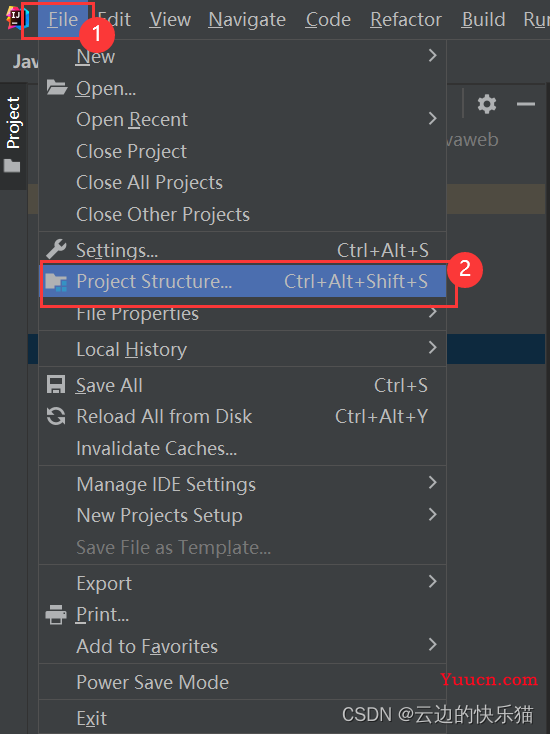Open the Project tool window tab
550x734 pixels.
tap(13, 136)
